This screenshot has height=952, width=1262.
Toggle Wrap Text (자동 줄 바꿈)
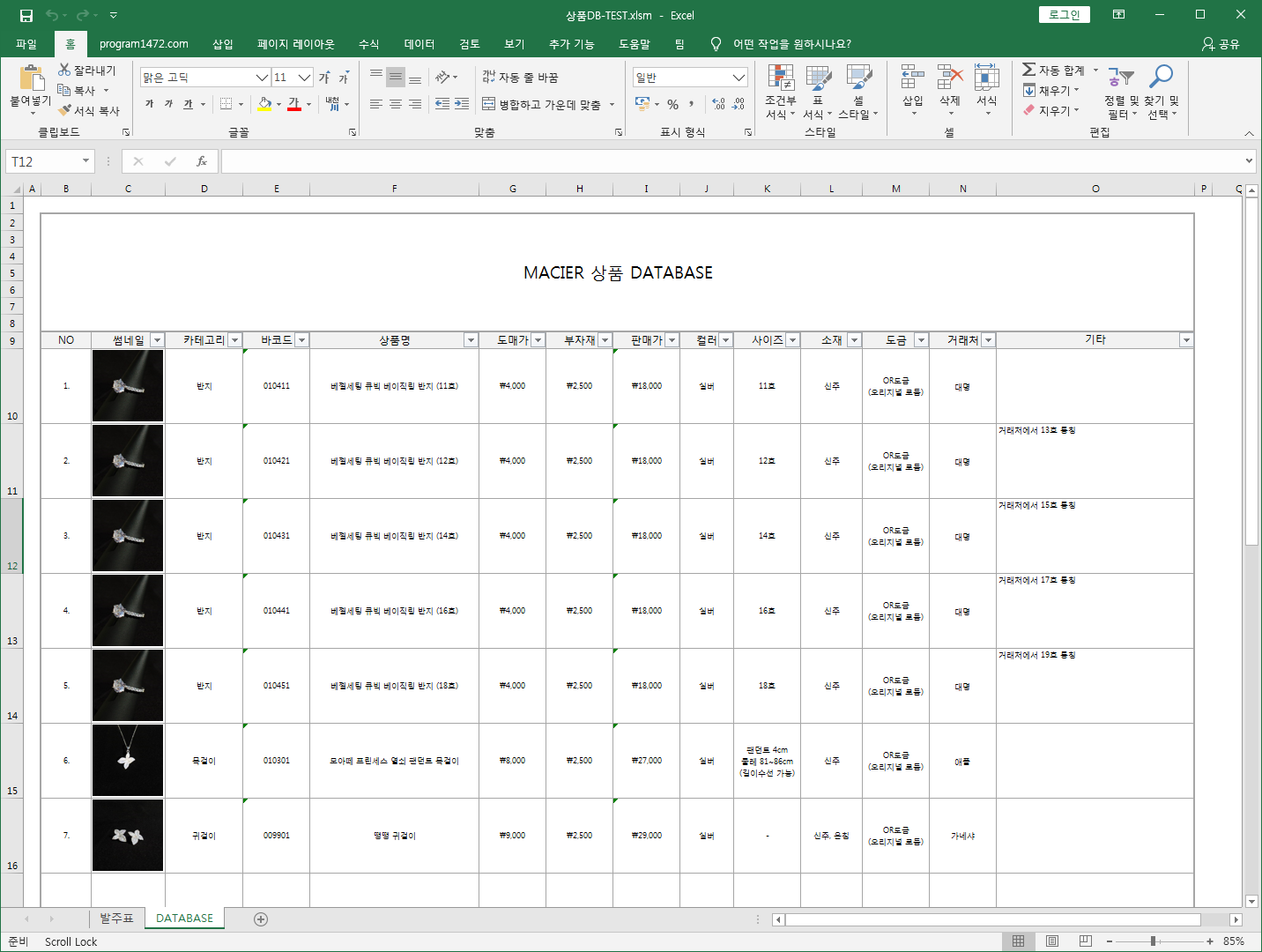pyautogui.click(x=520, y=78)
